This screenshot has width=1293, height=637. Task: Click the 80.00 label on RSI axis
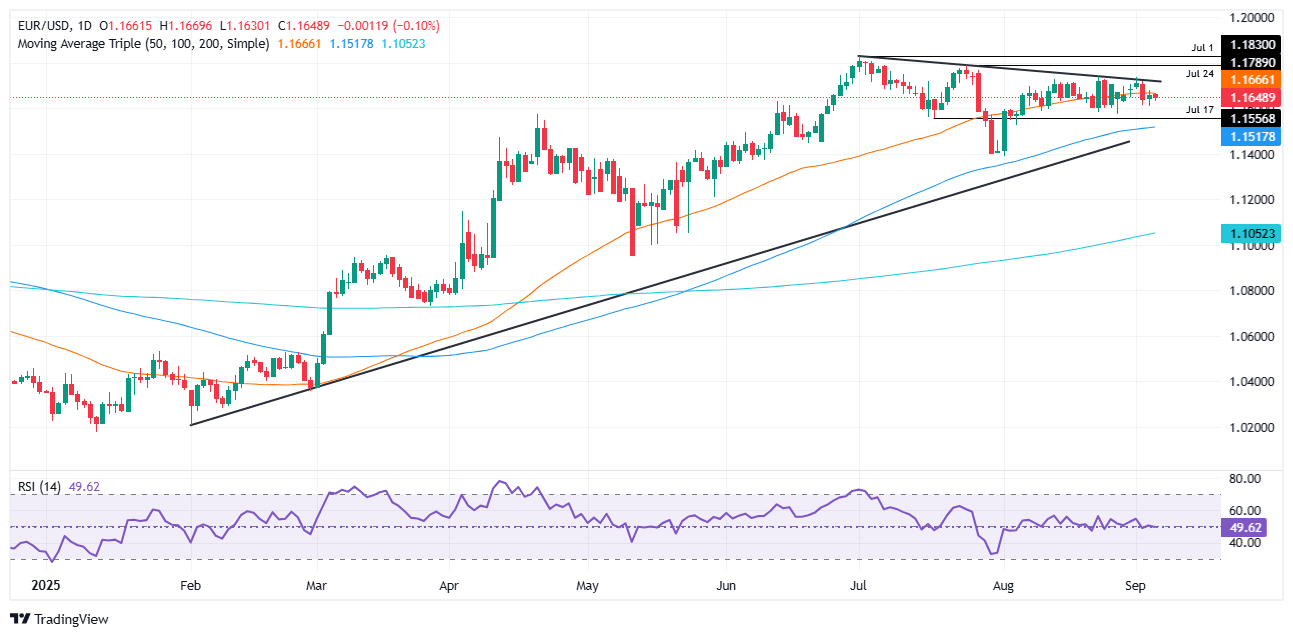(x=1241, y=478)
